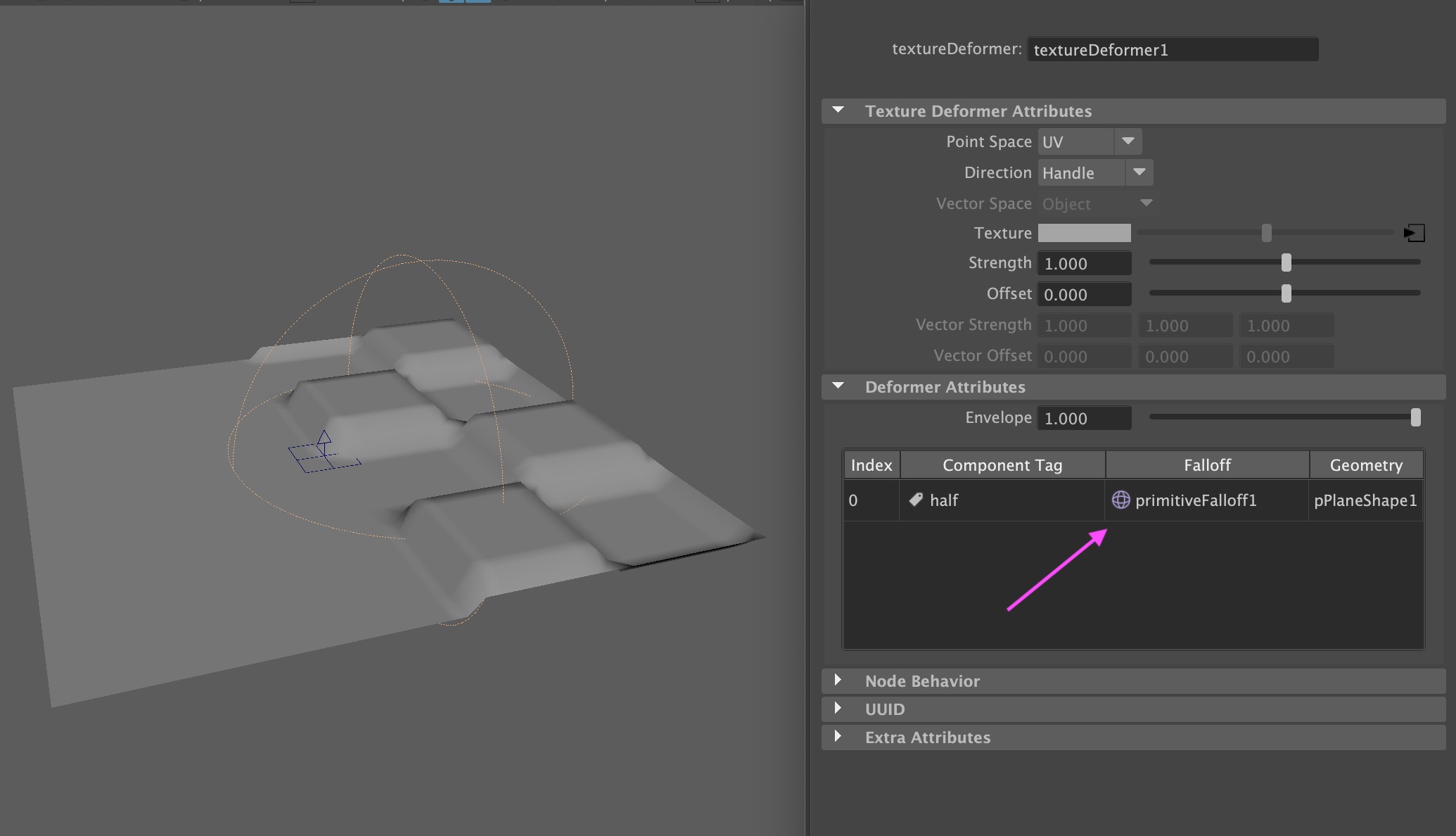Click the move handle manipulator in the viewport

click(324, 450)
